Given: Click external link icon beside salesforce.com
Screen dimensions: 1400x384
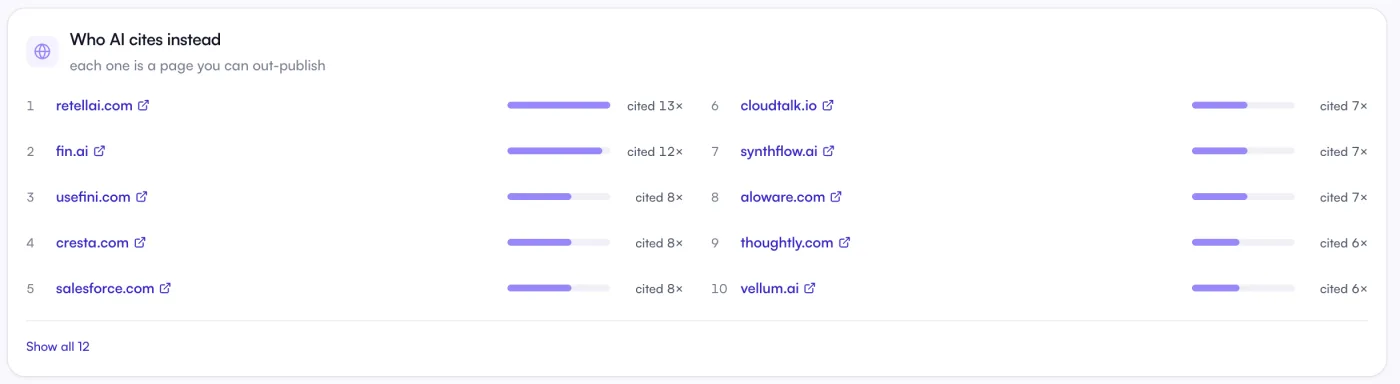Looking at the screenshot, I should 165,288.
